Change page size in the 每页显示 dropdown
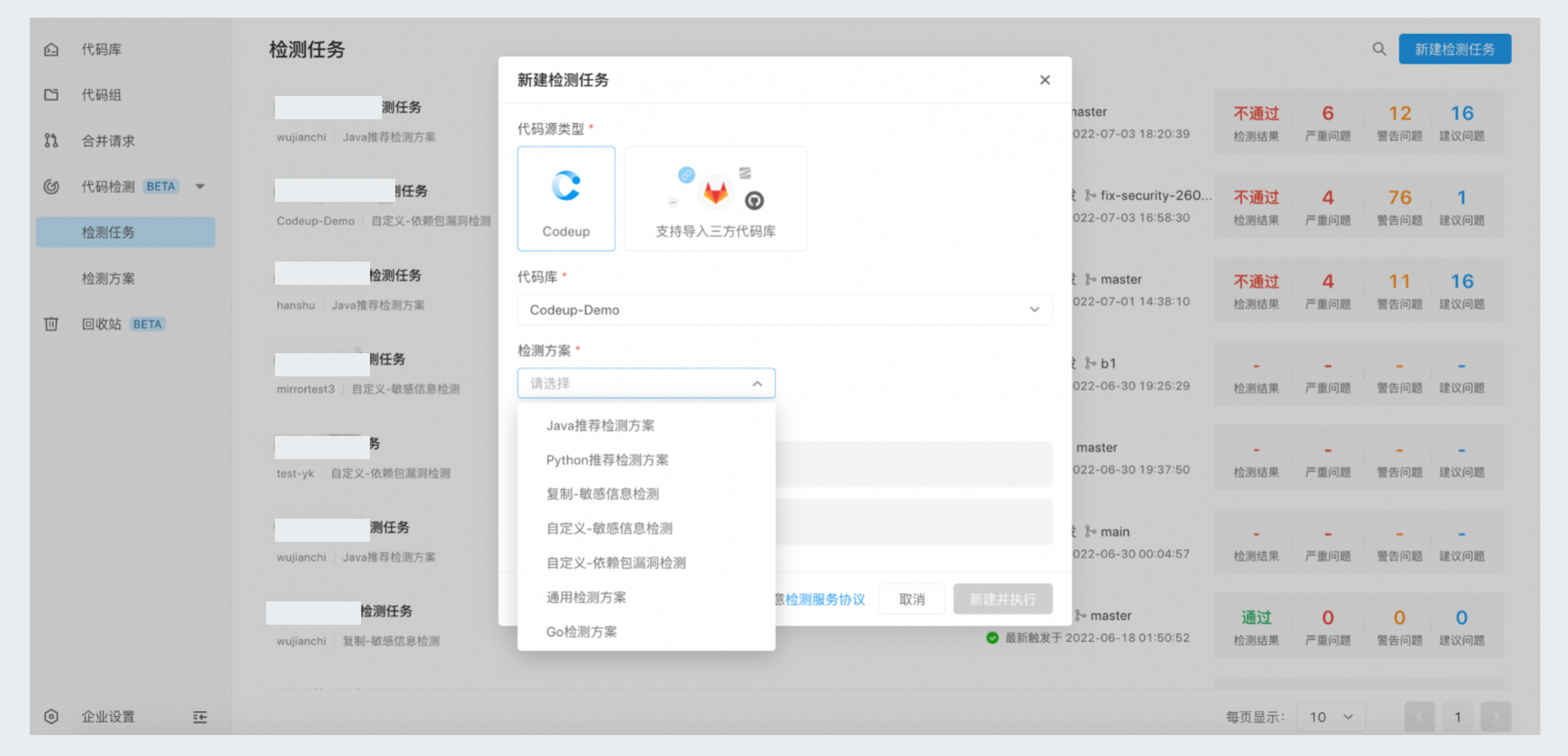This screenshot has width=1568, height=756. (x=1331, y=716)
